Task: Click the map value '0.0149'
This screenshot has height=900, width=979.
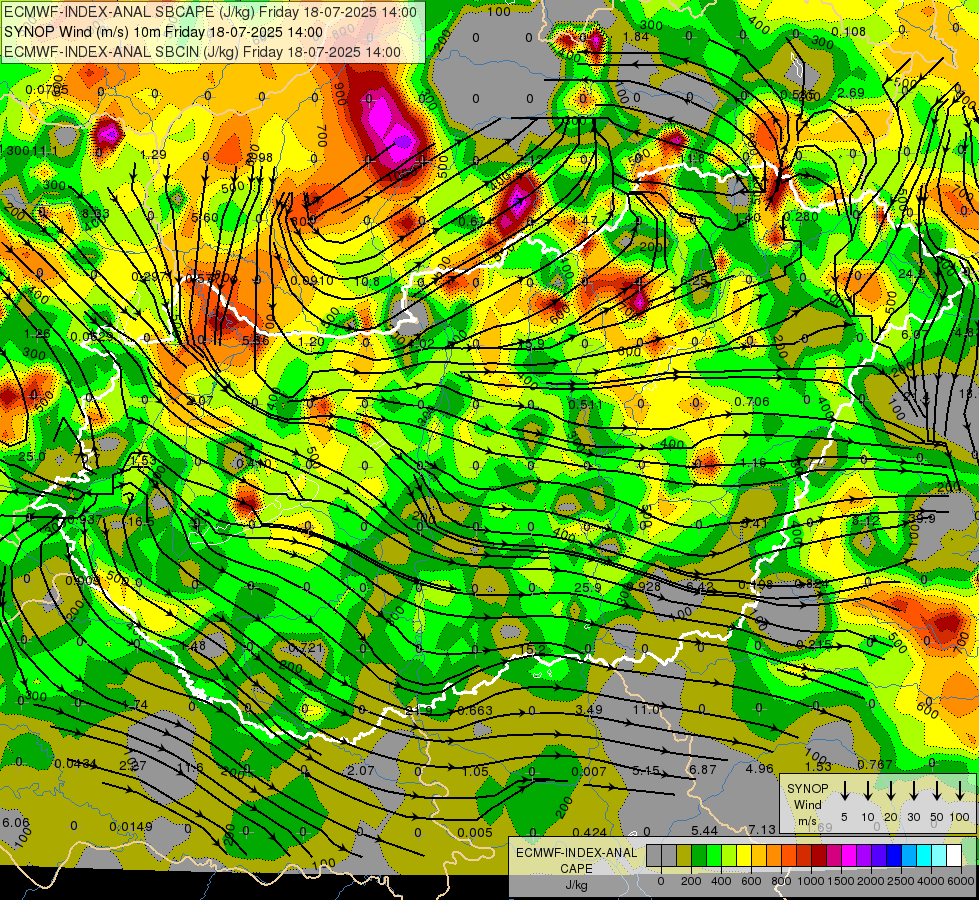Action: coord(130,827)
